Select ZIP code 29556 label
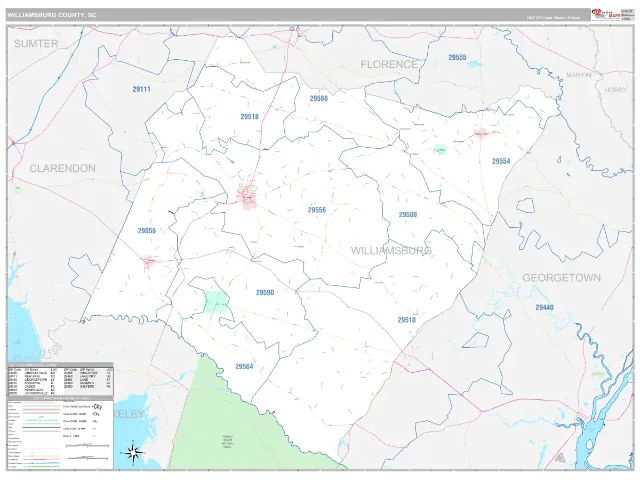 (317, 210)
